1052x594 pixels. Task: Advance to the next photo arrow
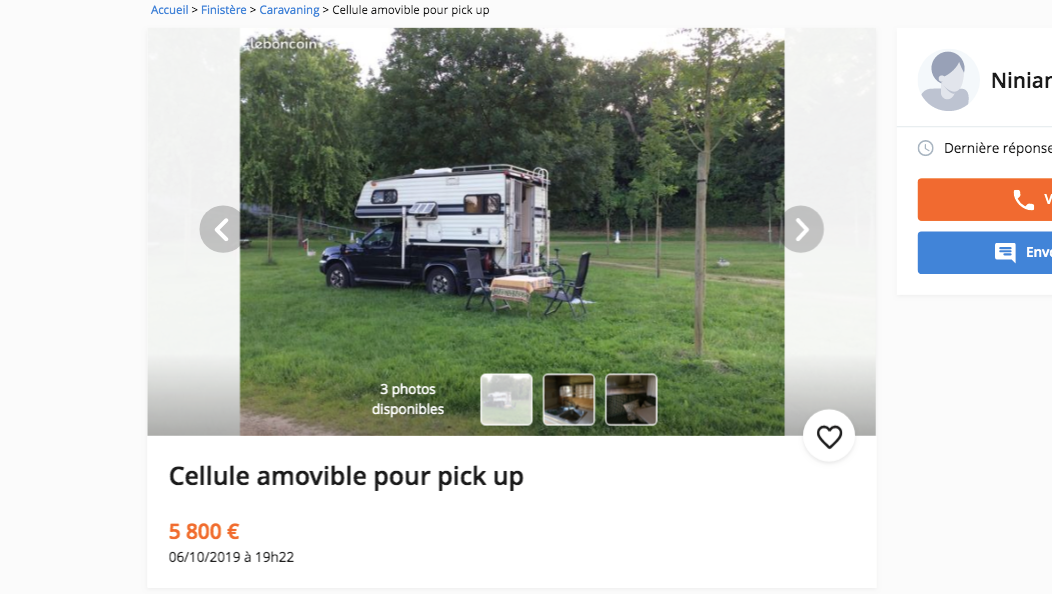tap(801, 230)
